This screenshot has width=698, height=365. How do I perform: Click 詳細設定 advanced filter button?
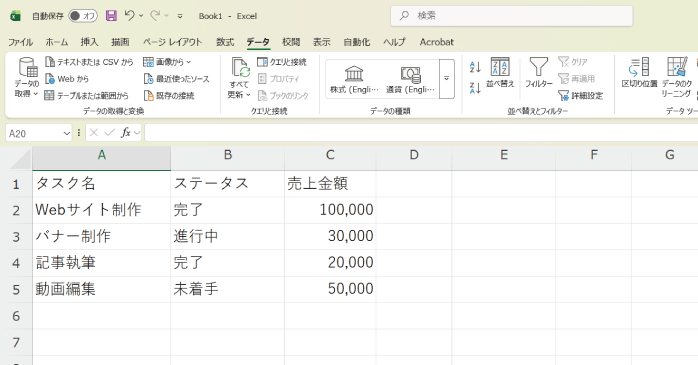(x=581, y=95)
